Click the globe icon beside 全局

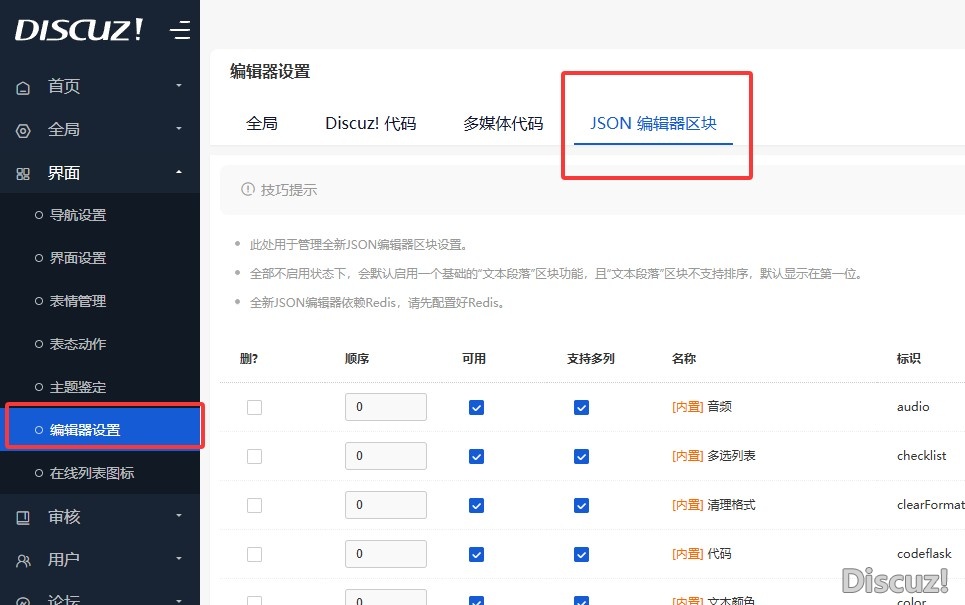coord(22,130)
